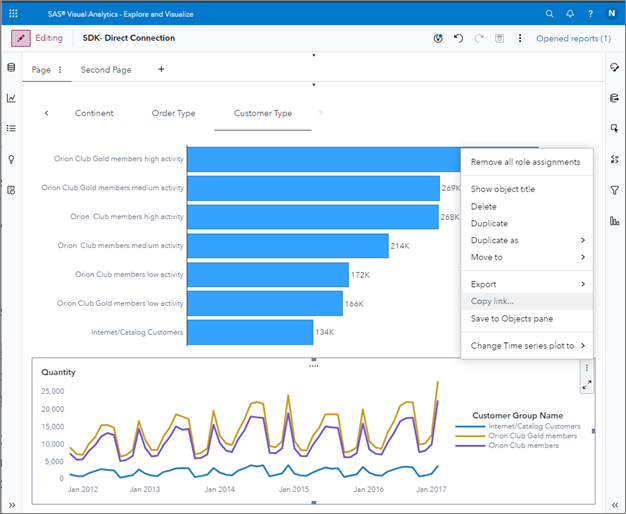The image size is (626, 514).
Task: Add a new page with plus button
Action: 161,70
